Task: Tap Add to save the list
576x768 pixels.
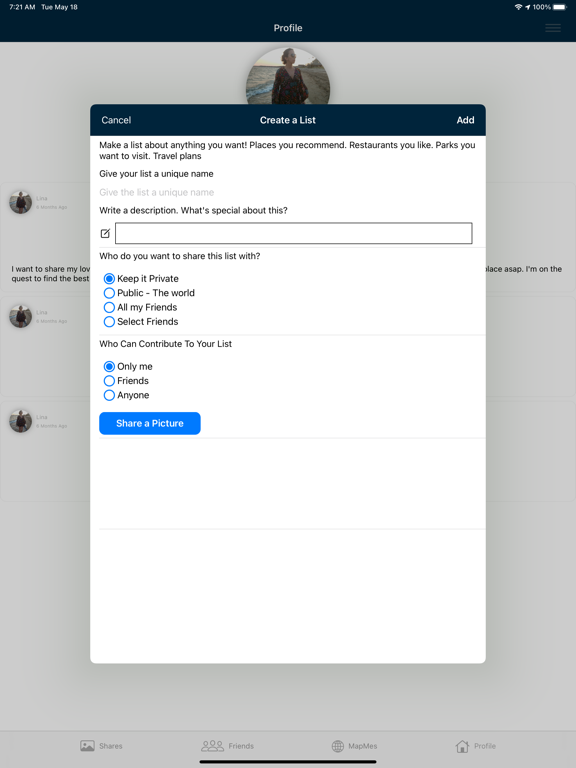Action: pos(465,120)
